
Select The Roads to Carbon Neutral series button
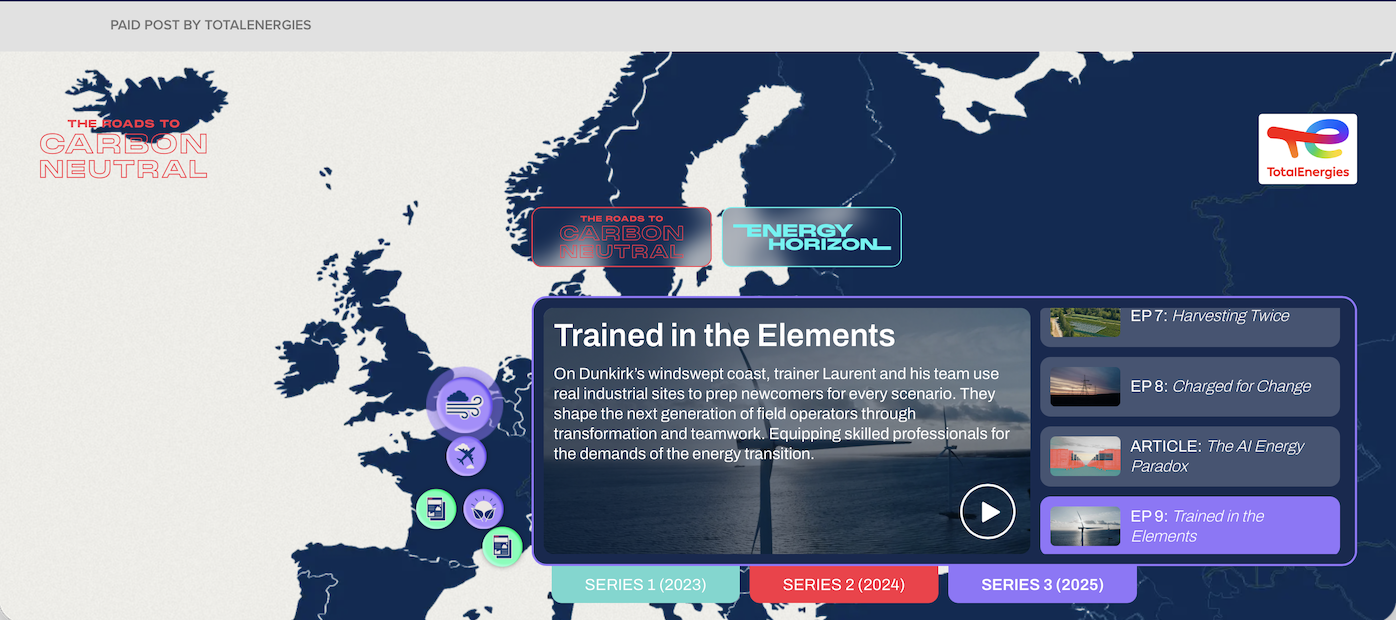click(621, 237)
